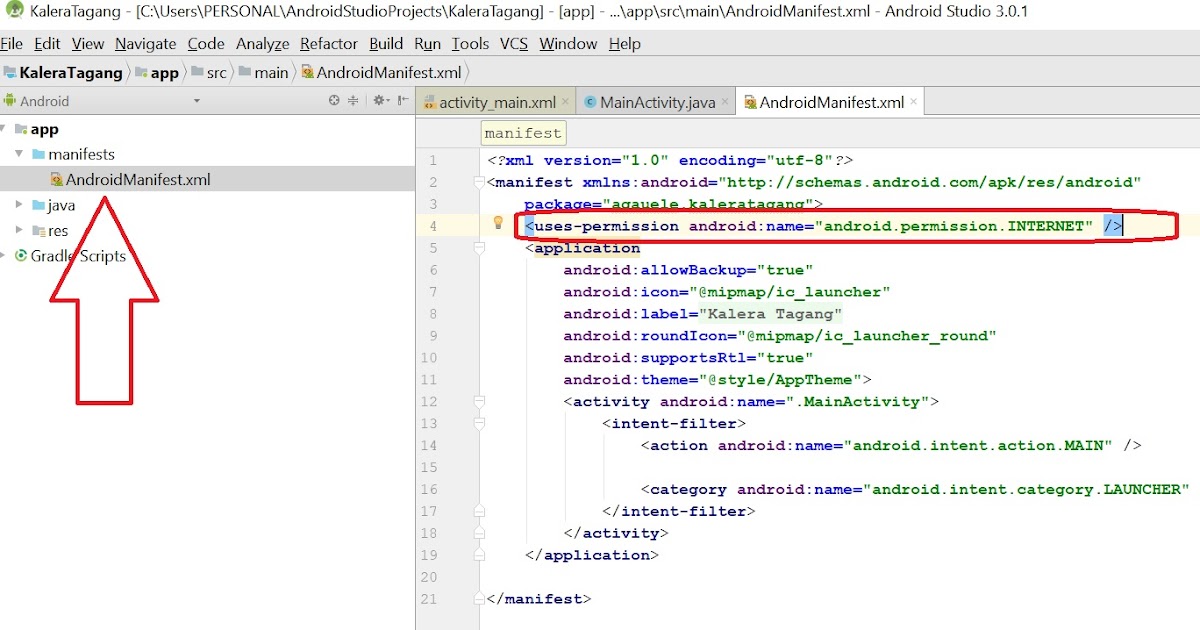Fold the activity tag at line 12

coord(479,401)
